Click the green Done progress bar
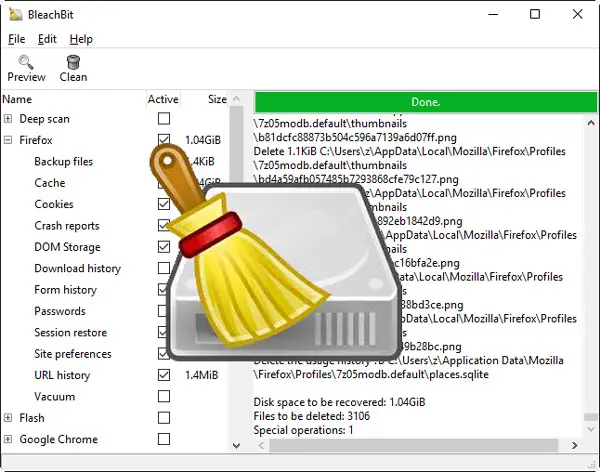The width and height of the screenshot is (600, 472). tap(426, 102)
